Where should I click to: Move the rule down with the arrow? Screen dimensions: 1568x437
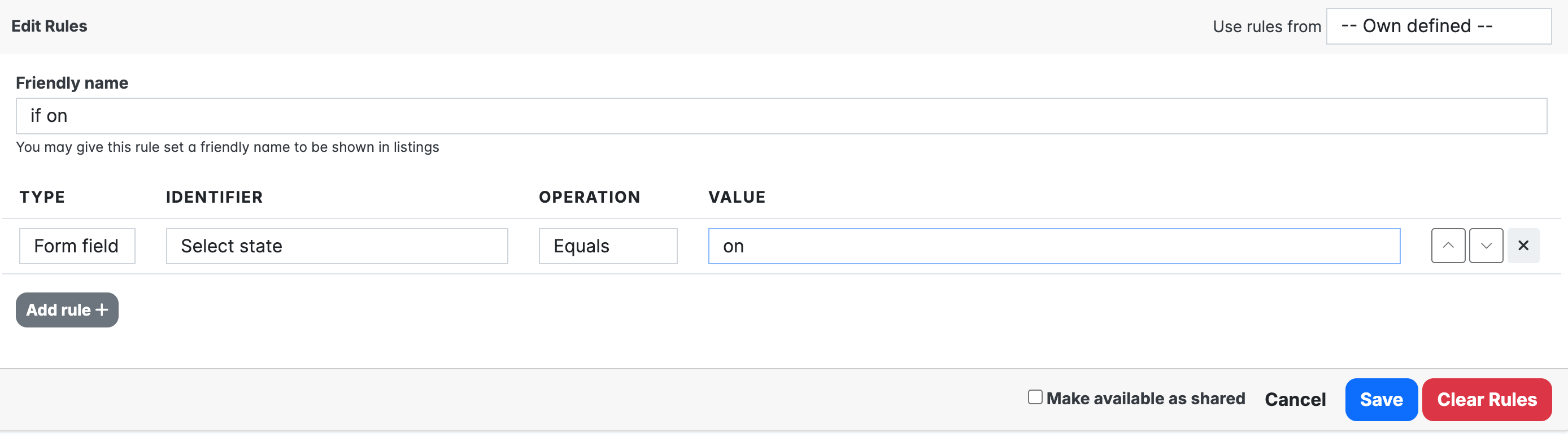1486,246
